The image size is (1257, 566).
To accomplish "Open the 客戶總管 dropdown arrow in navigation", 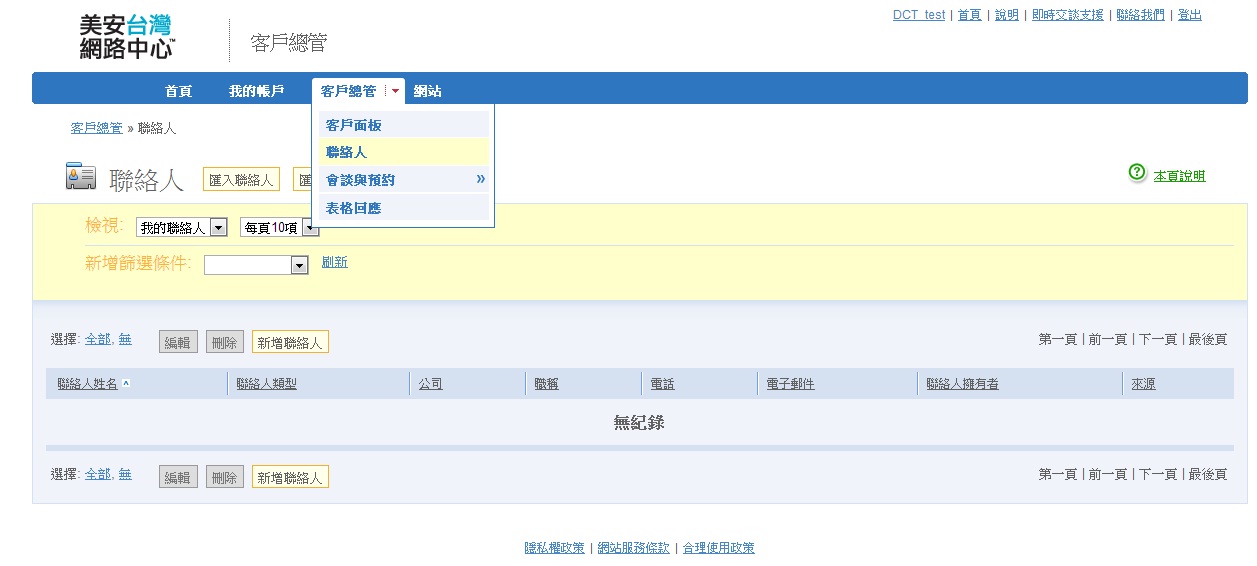I will (x=395, y=91).
